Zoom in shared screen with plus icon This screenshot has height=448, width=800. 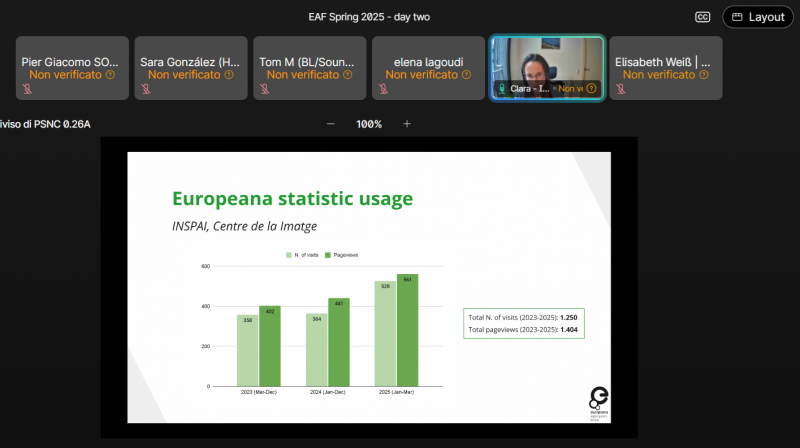[407, 124]
